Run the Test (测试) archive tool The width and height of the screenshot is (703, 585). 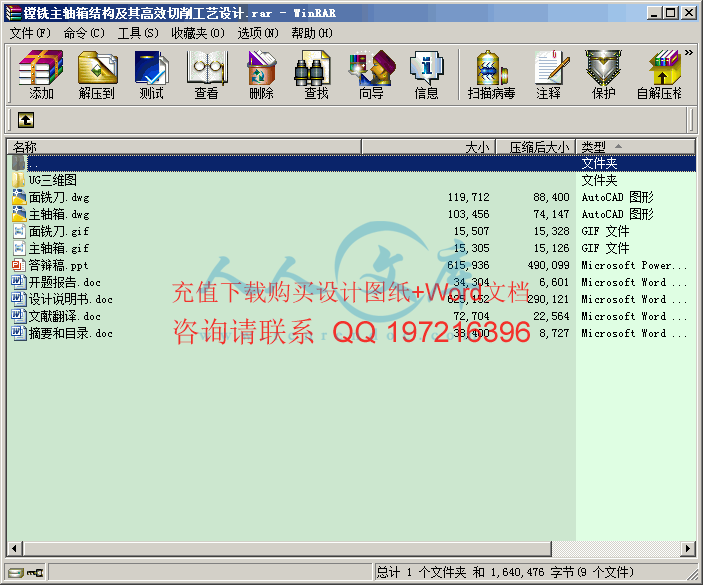tap(152, 74)
